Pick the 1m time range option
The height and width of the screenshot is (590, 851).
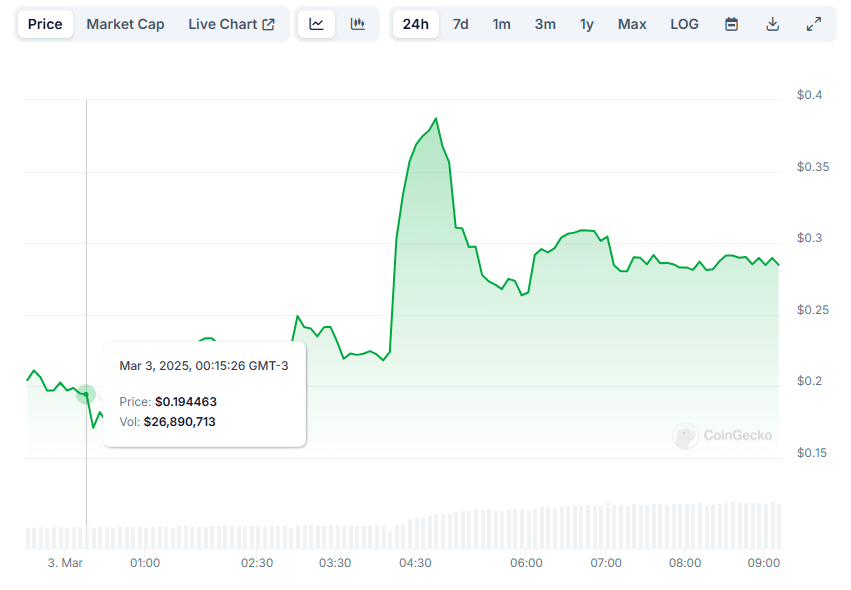502,23
